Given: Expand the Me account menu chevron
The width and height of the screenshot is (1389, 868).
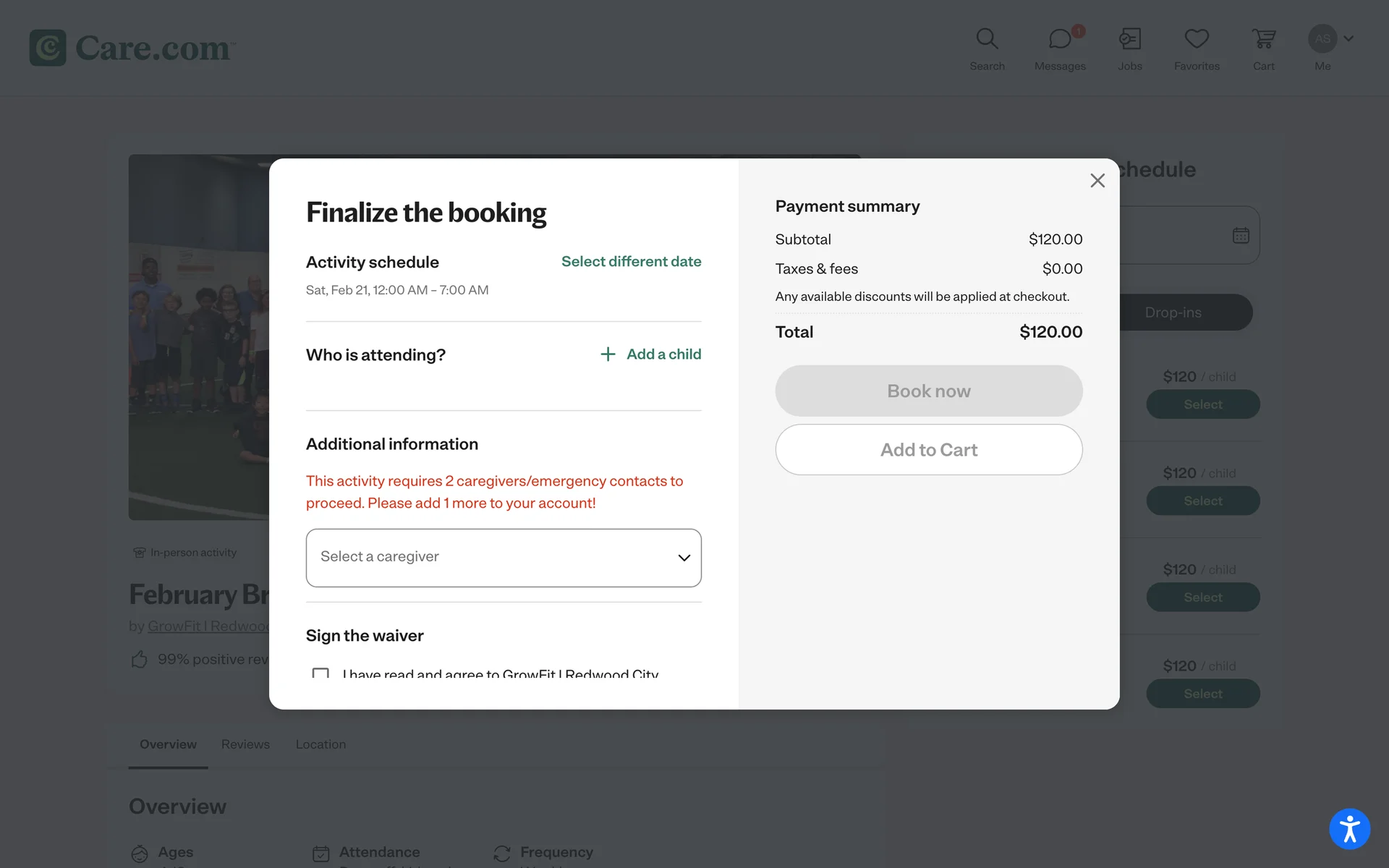Looking at the screenshot, I should pos(1348,38).
